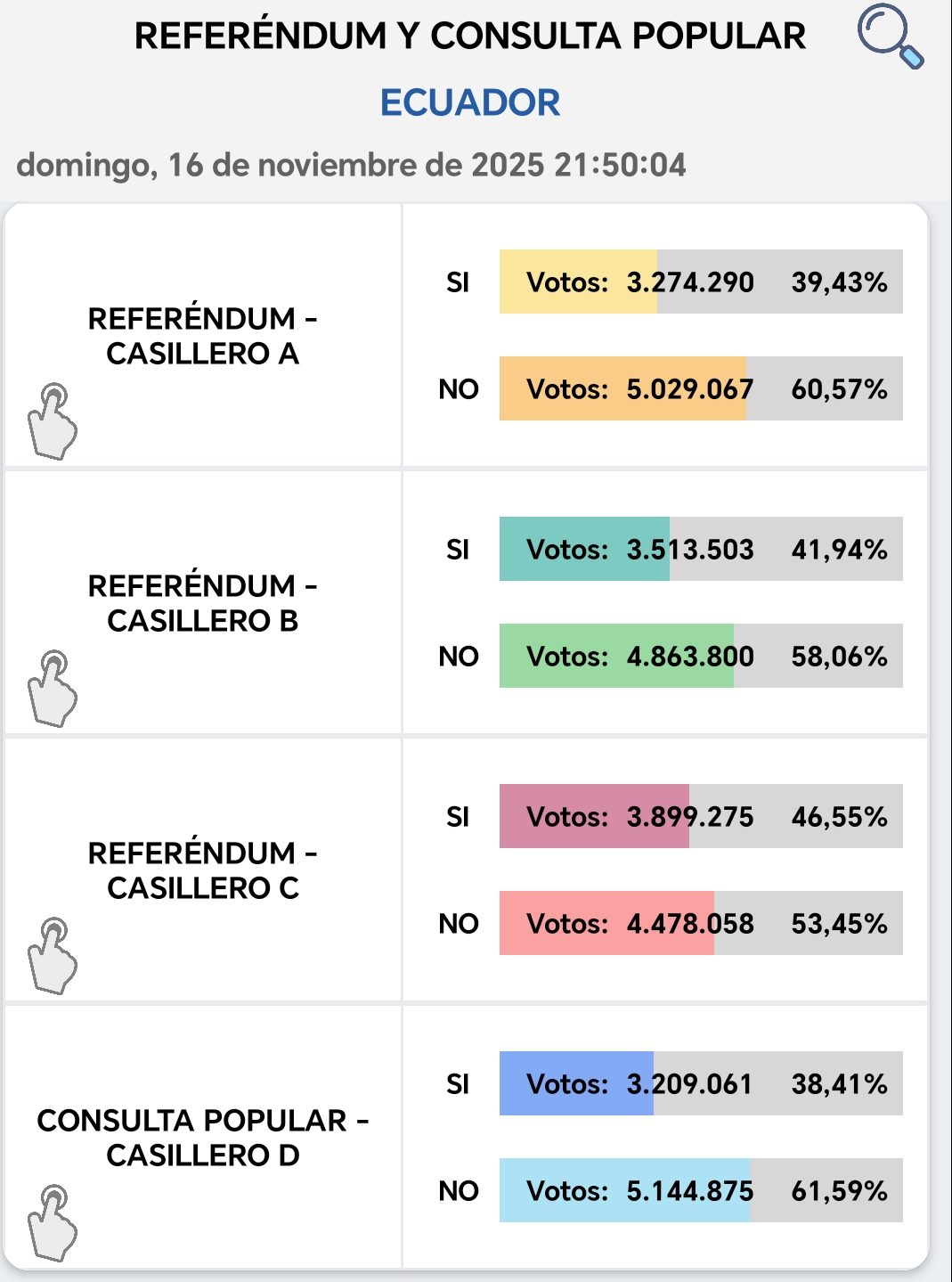Open the Referéndum - Casillero B title
Screen dimensions: 952x1282
pos(202,603)
